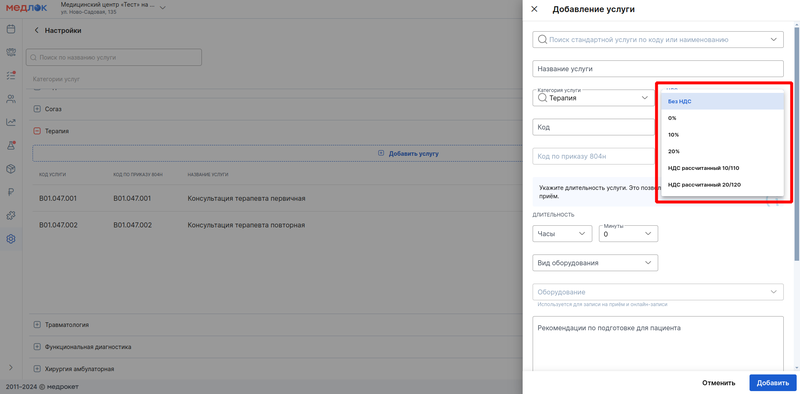Image resolution: width=800 pixels, height=394 pixels.
Task: Click the Код по приказу 804н field
Action: [x=593, y=156]
